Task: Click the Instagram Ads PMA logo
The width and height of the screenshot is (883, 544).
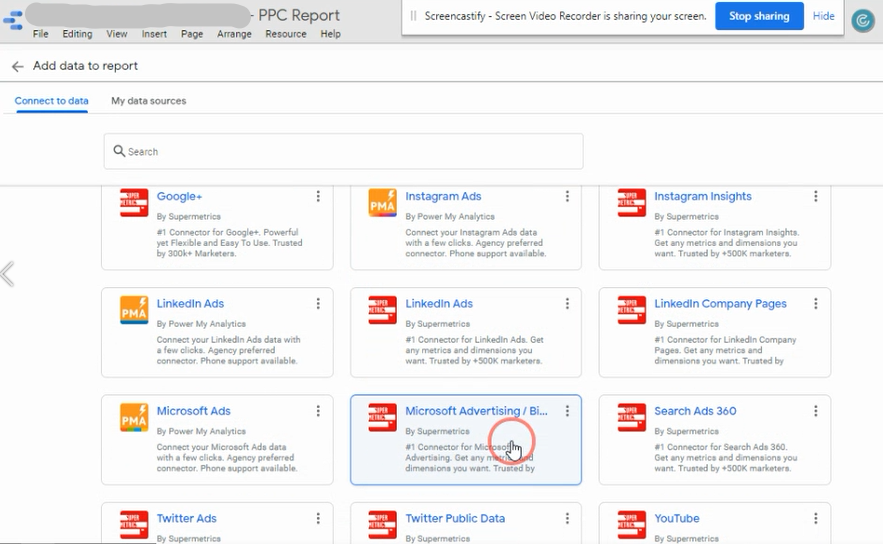Action: (382, 203)
